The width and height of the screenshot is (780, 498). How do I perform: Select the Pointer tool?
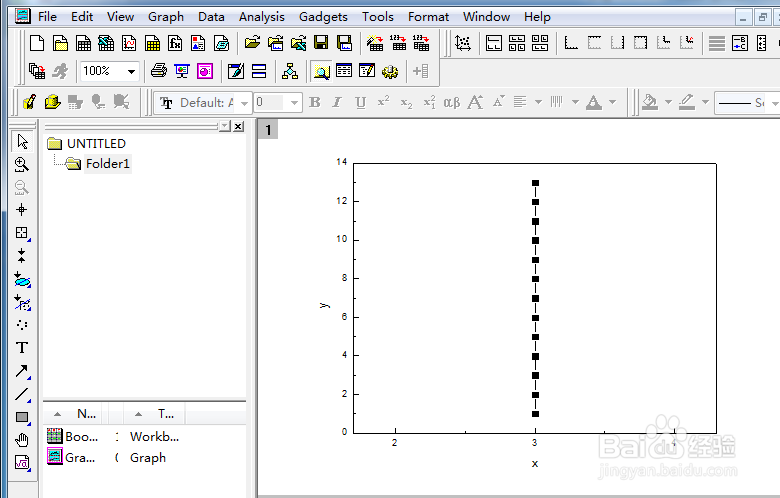22,141
